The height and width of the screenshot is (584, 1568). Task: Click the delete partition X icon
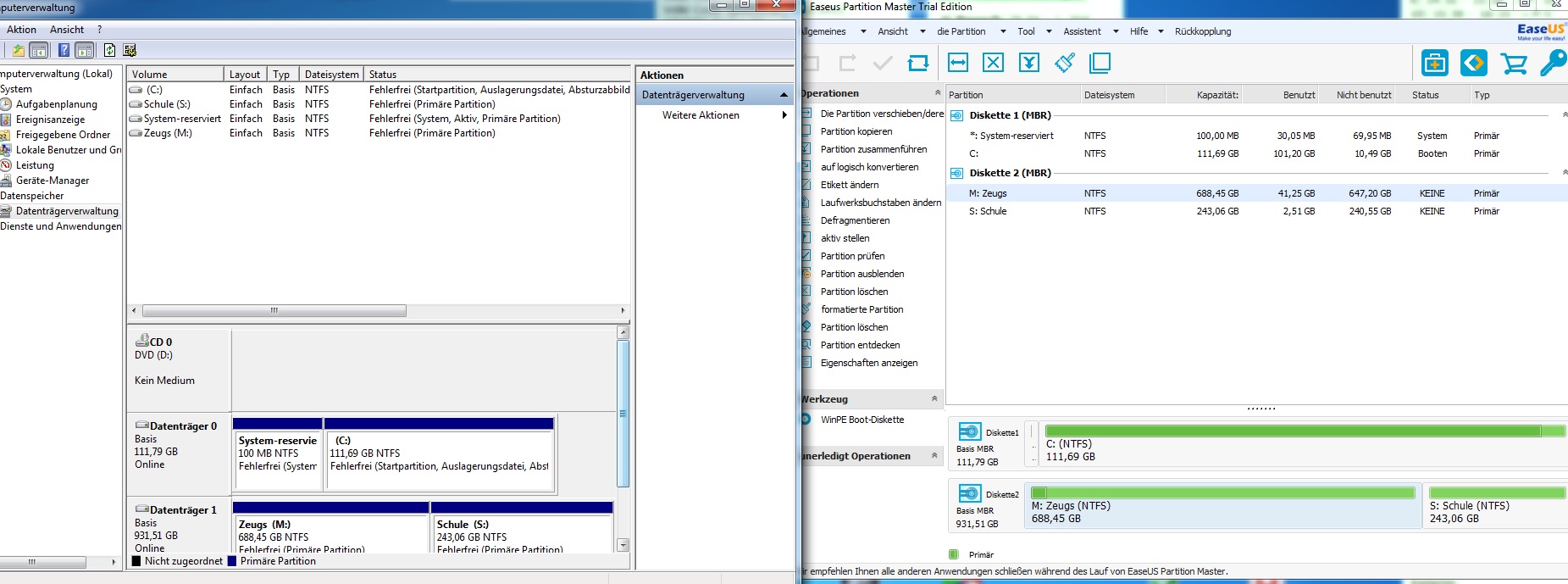point(994,63)
